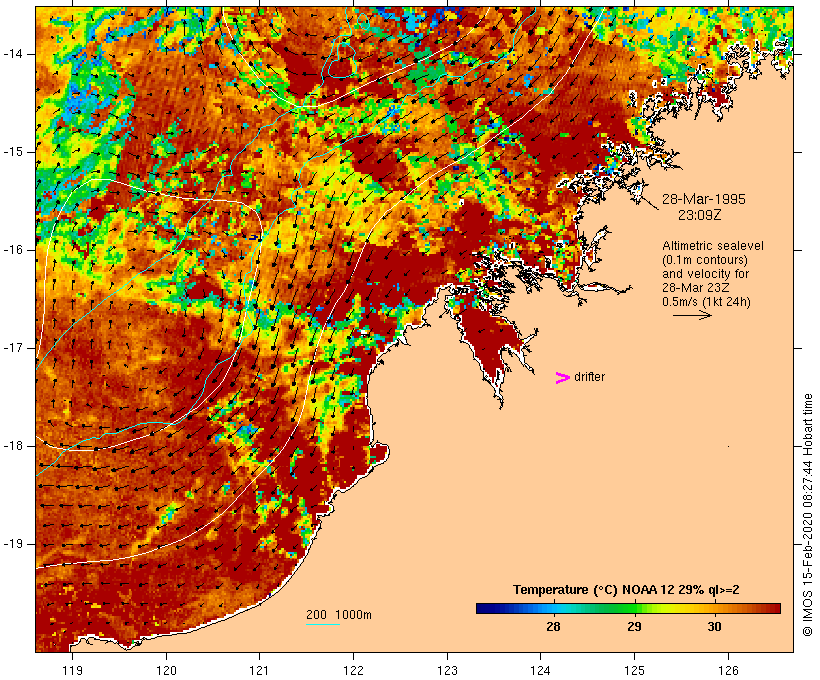Viewport: 820px width, 680px height.
Task: Click the magenta drifter marker icon
Action: click(562, 378)
